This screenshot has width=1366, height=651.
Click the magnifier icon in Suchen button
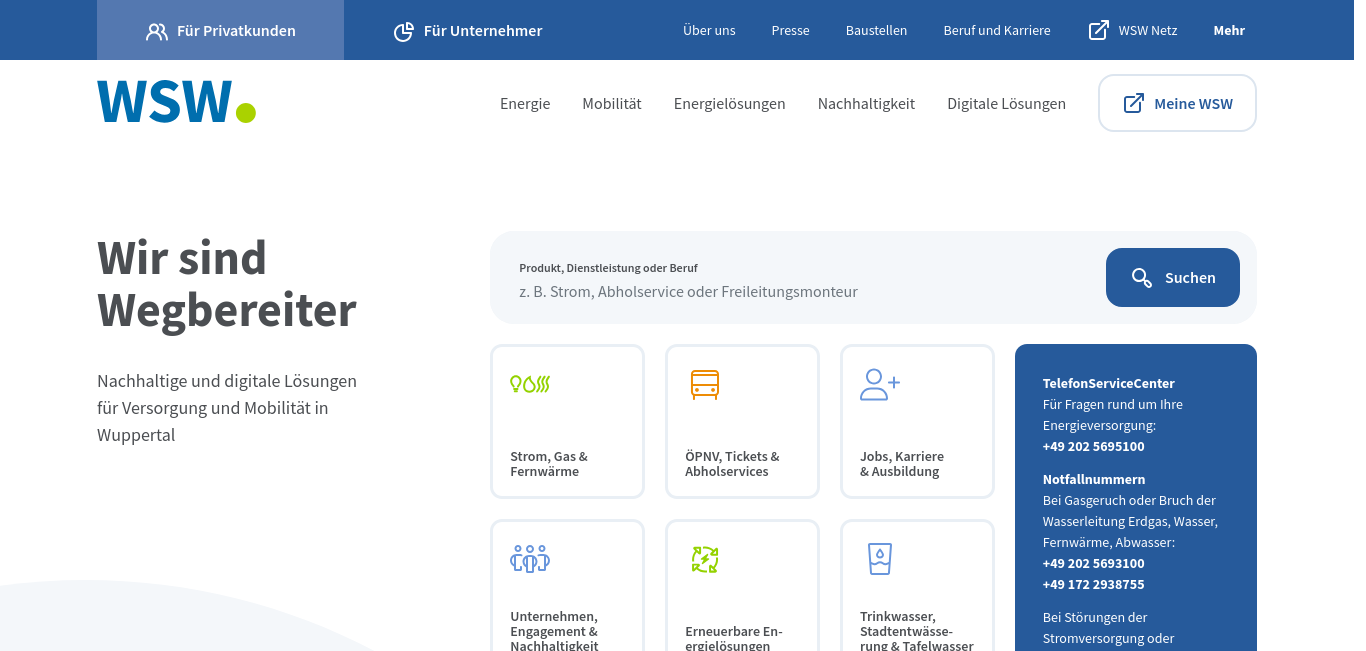point(1141,278)
